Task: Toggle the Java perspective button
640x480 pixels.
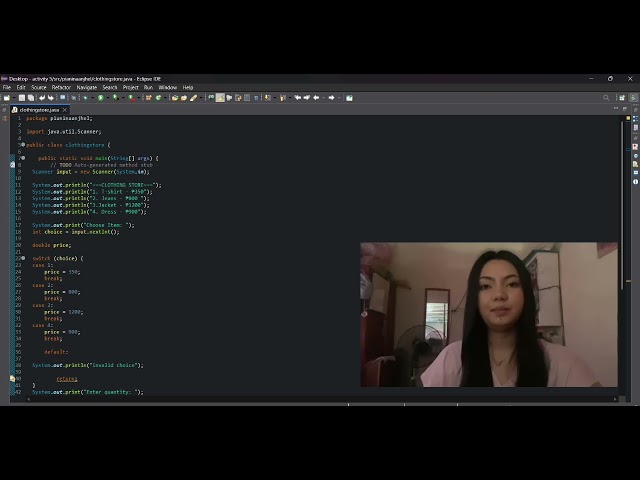Action: pos(633,98)
